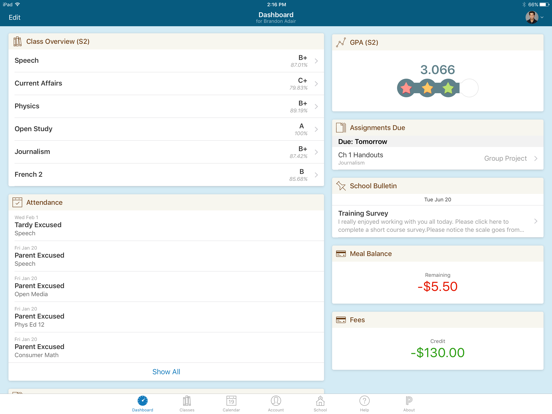
Task: Select the Open Study class name
Action: (33, 129)
